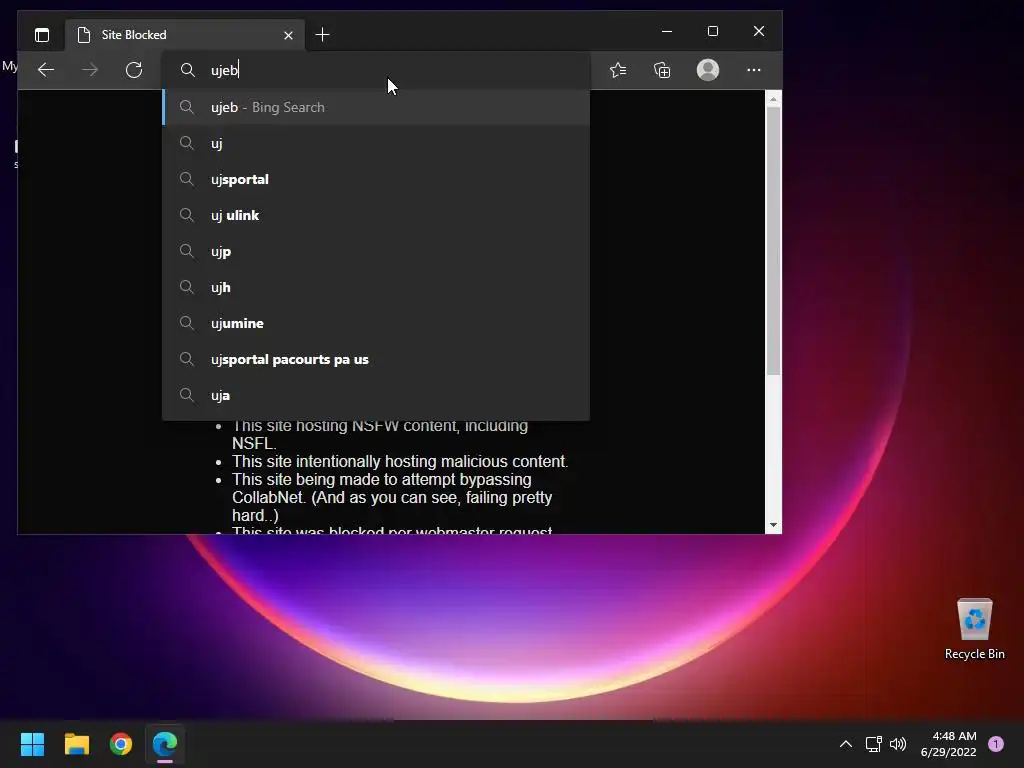The image size is (1024, 768).
Task: Click the Microsoft Edge taskbar icon
Action: 165,744
